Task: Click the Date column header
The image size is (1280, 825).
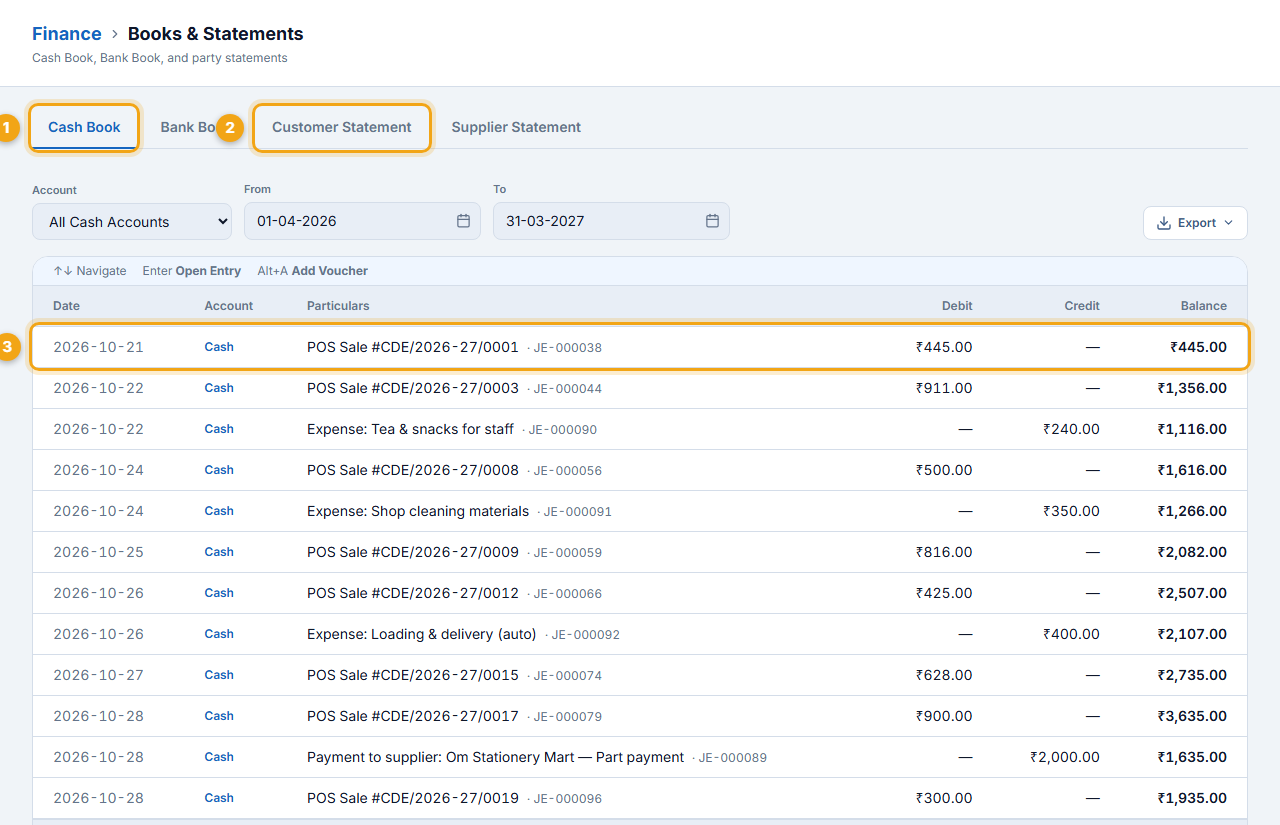Action: 66,306
